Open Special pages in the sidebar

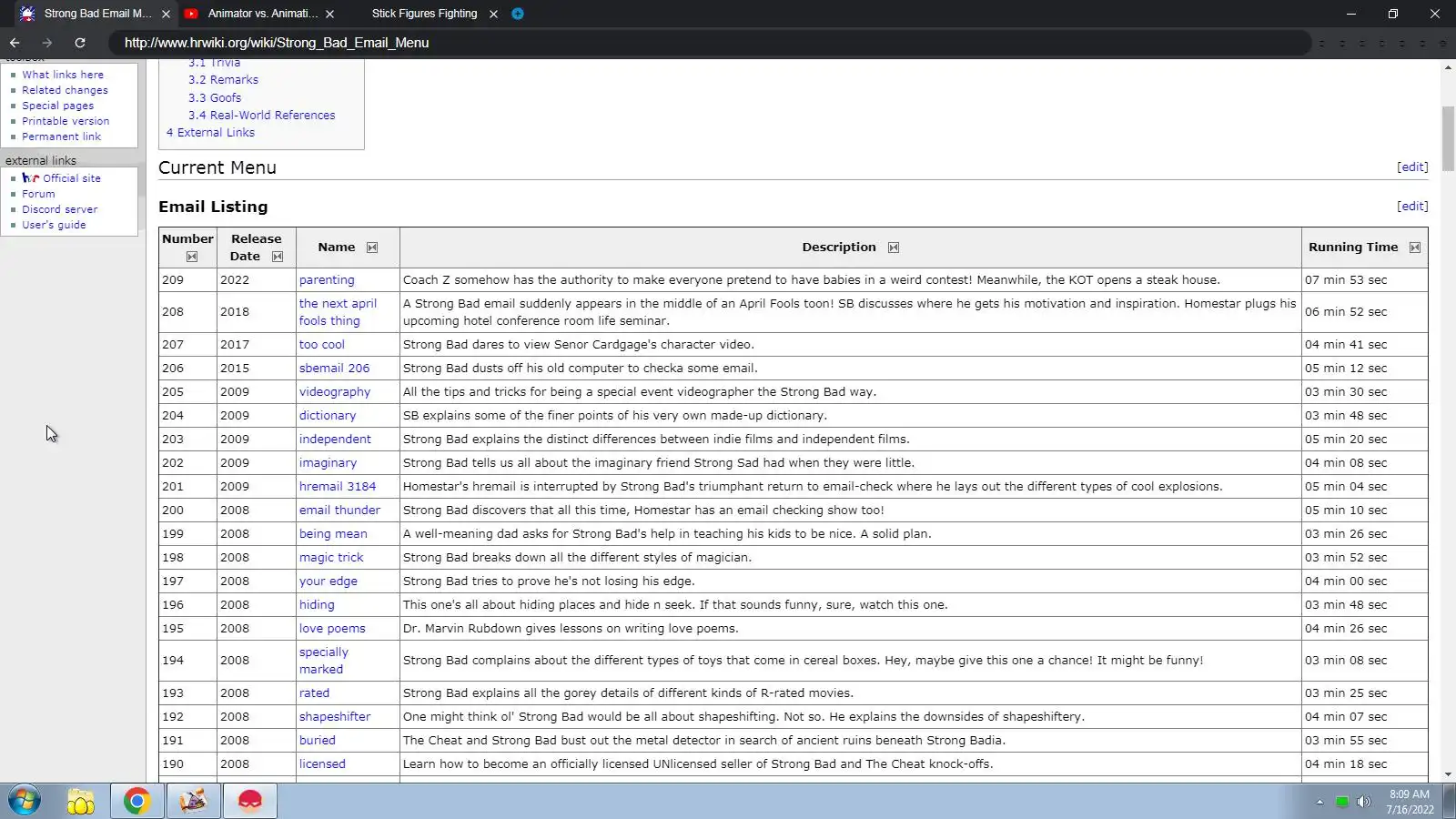click(x=57, y=106)
